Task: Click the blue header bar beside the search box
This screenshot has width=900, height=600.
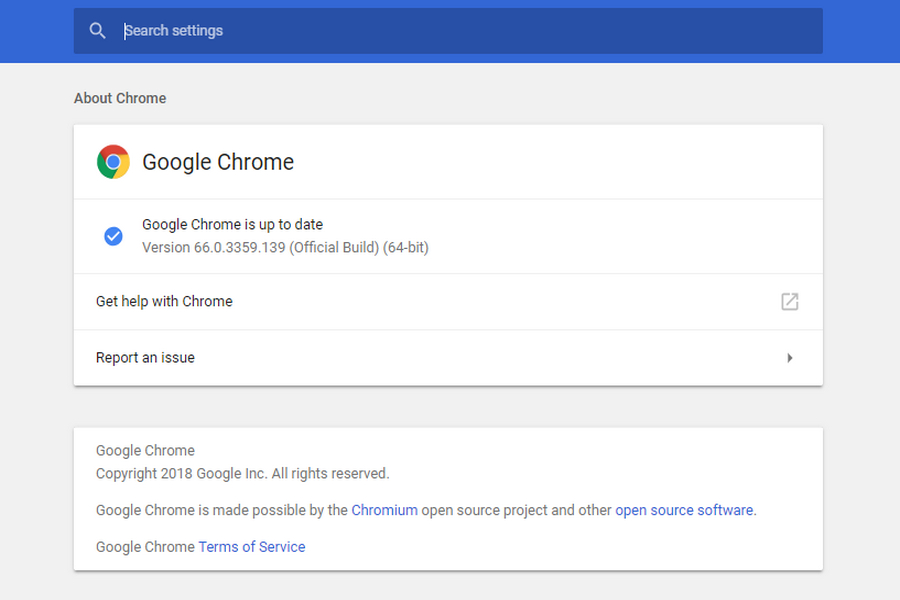Action: coord(861,31)
